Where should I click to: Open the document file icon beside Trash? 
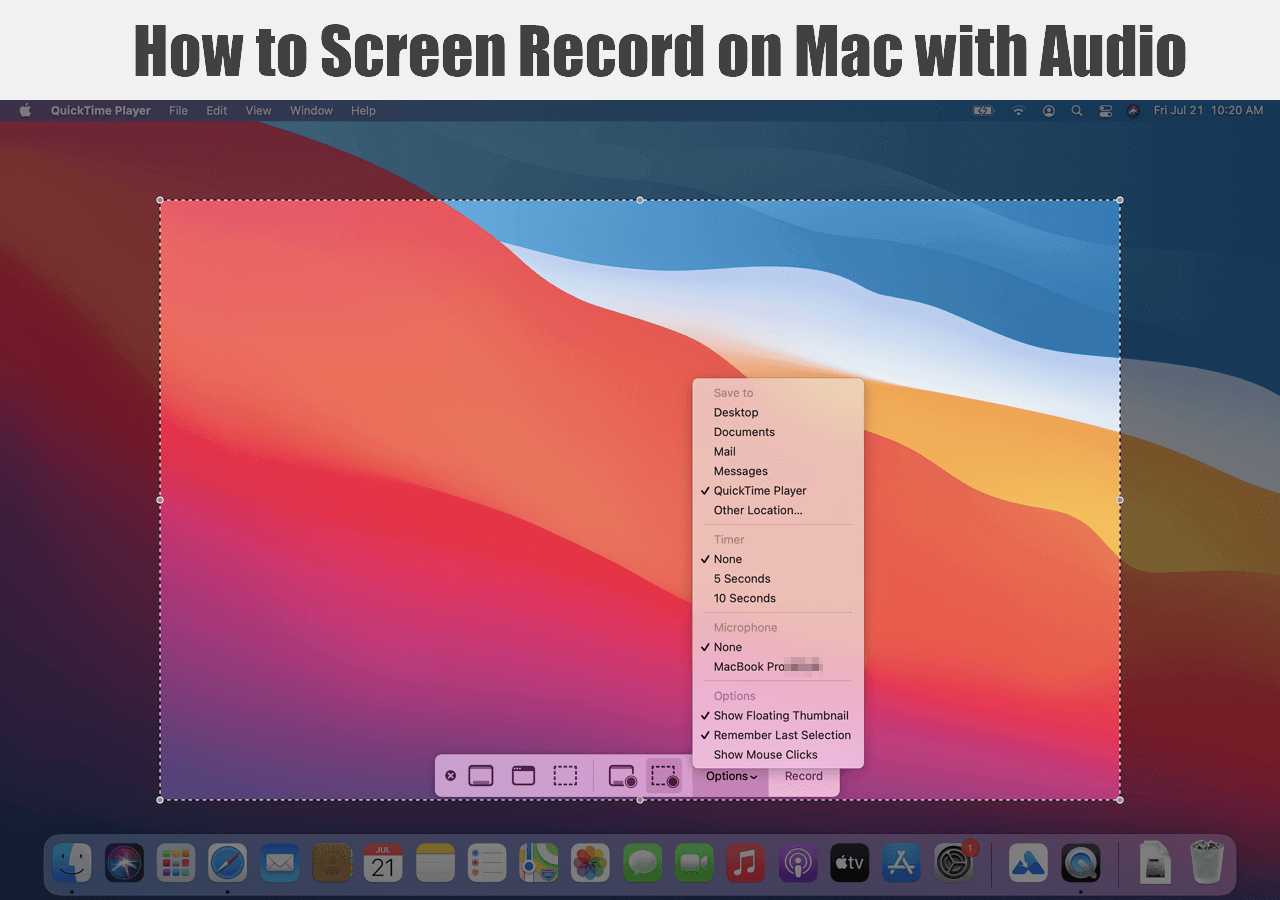tap(1156, 862)
